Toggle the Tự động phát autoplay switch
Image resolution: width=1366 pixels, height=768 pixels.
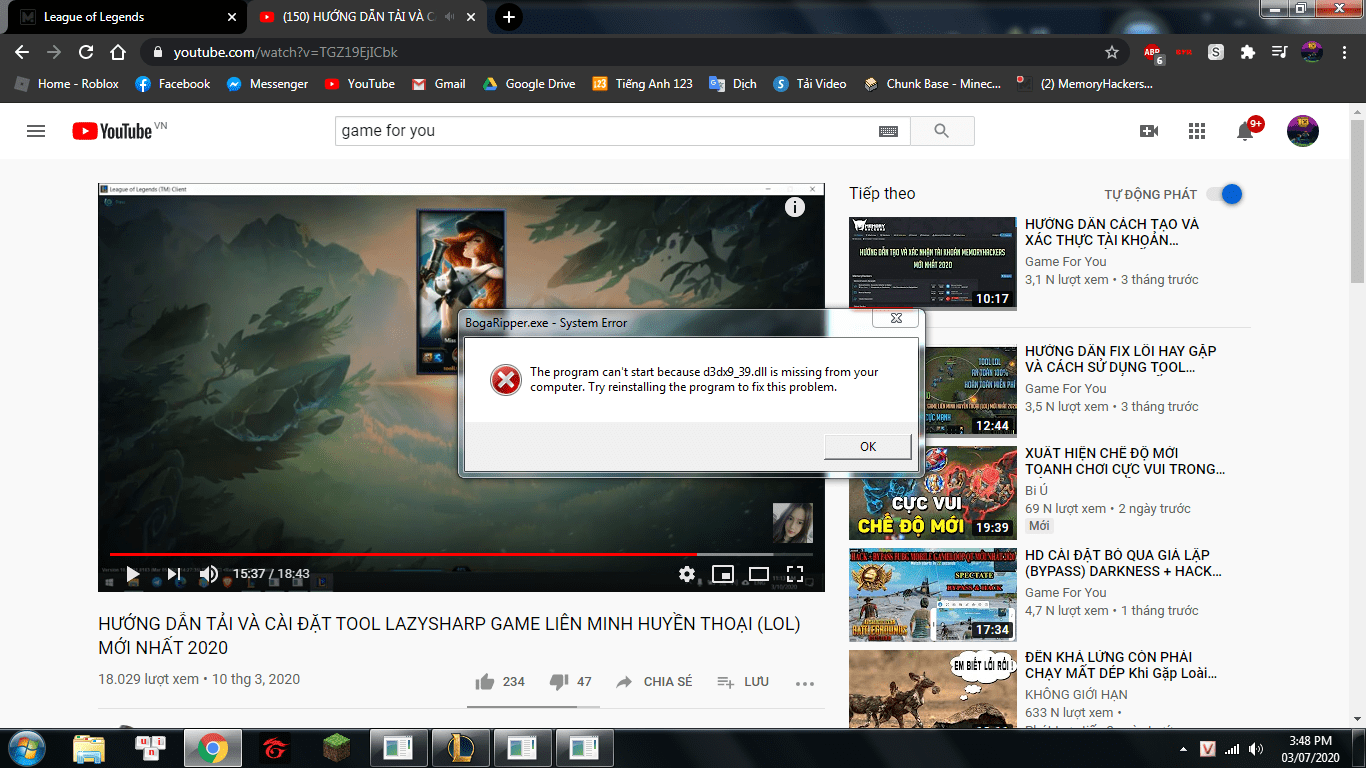click(x=1224, y=194)
